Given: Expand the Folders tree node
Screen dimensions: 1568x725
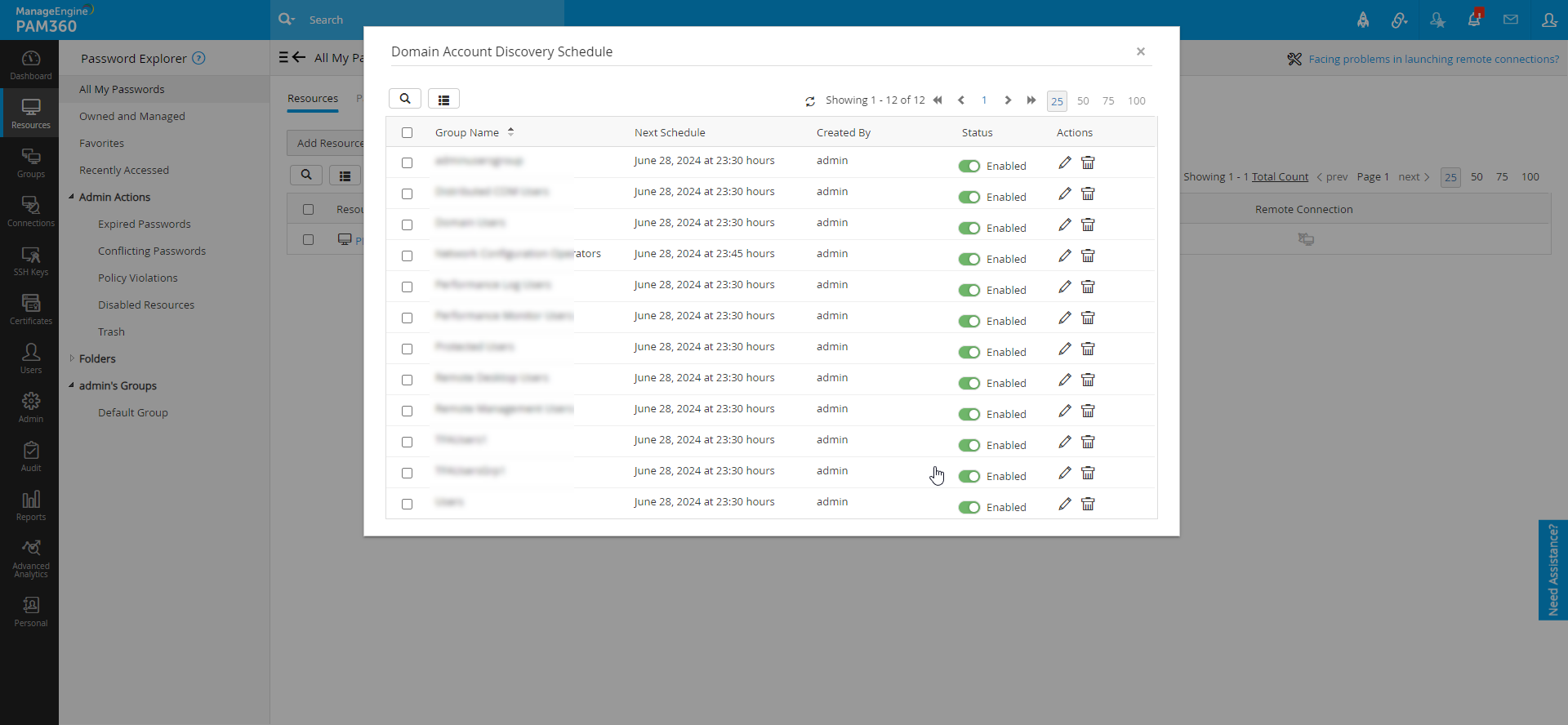Looking at the screenshot, I should coord(72,358).
